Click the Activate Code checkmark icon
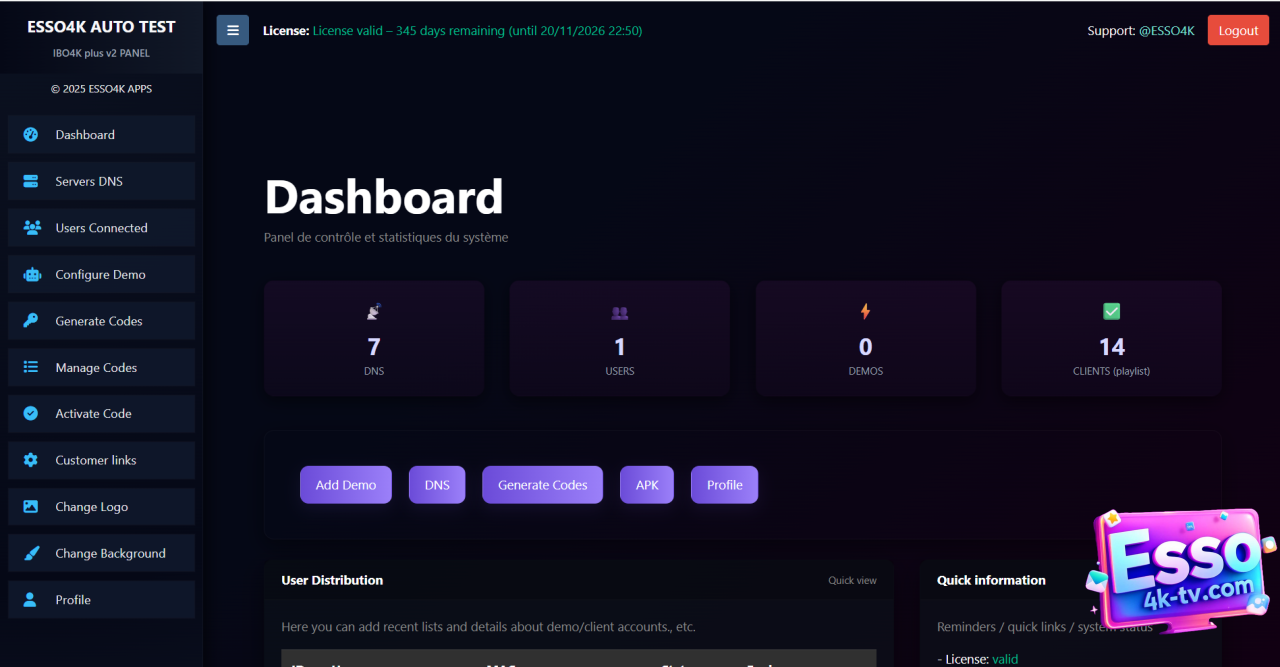The width and height of the screenshot is (1280, 667). pyautogui.click(x=31, y=414)
